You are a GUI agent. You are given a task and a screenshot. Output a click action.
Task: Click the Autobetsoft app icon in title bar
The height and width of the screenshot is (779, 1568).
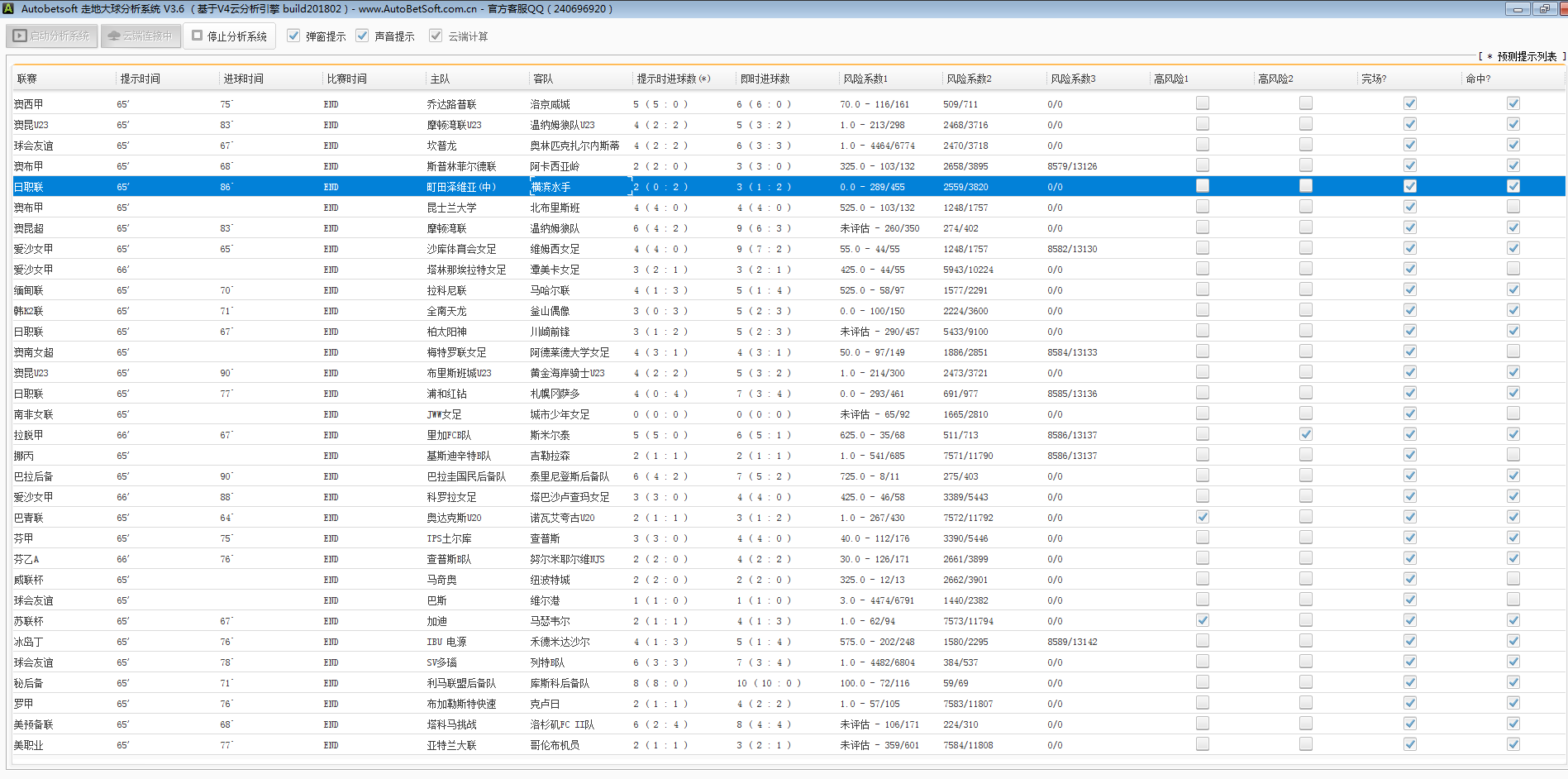tap(8, 8)
